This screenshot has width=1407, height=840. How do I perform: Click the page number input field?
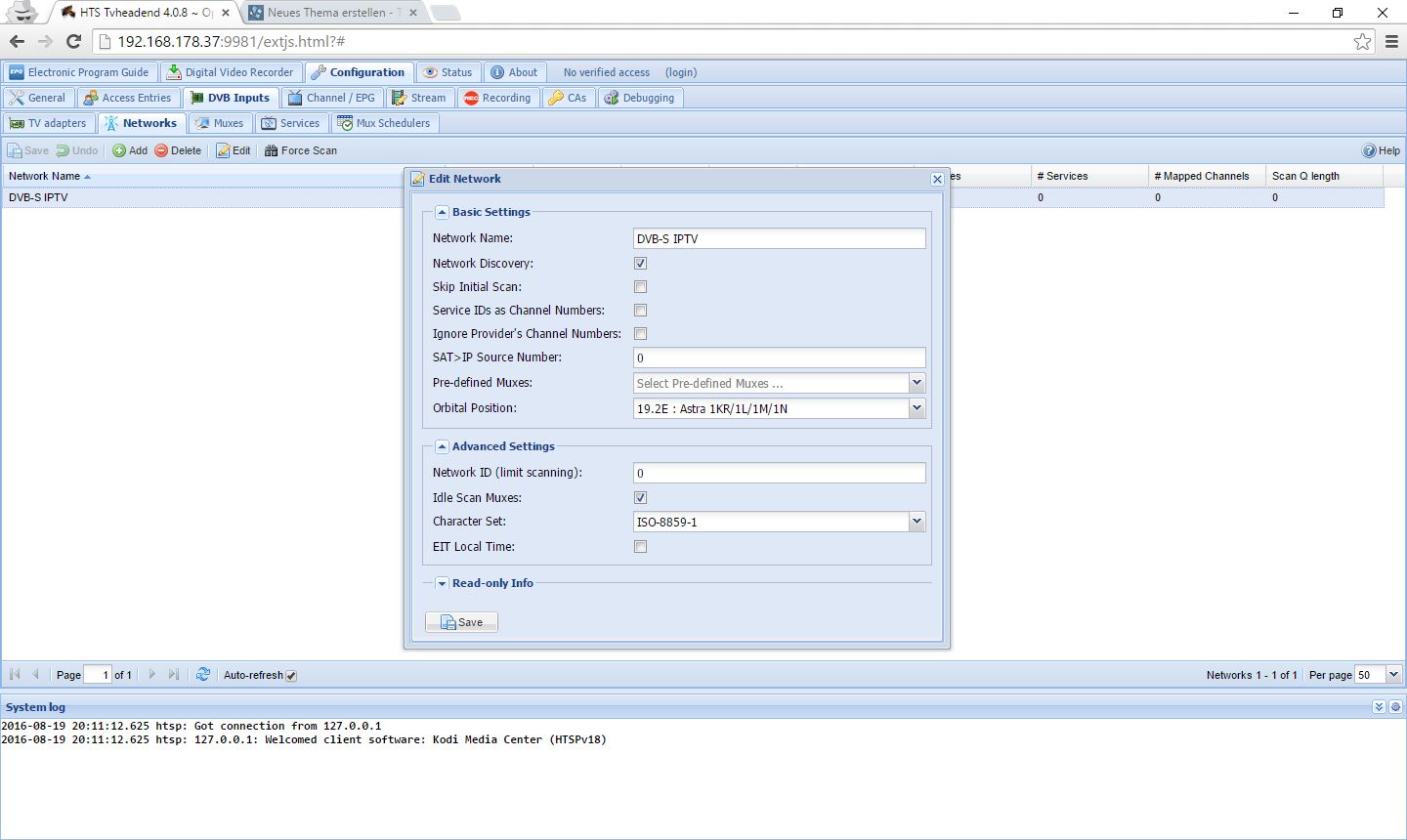point(98,675)
